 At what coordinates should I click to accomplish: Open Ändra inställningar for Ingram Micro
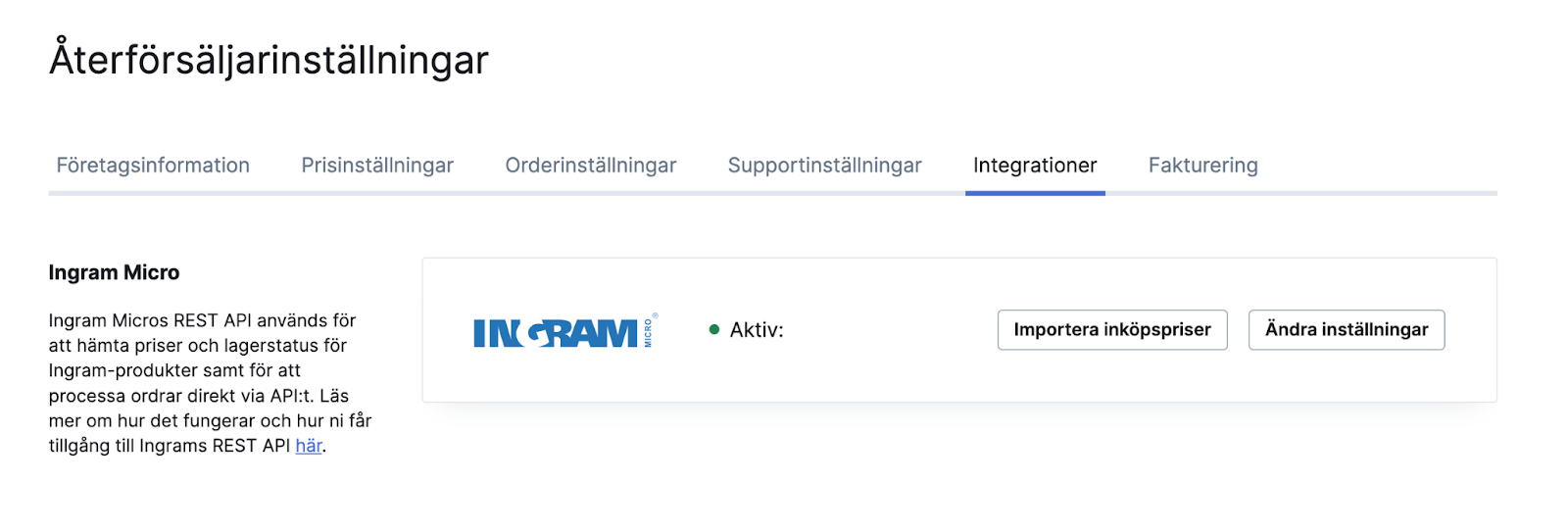[x=1347, y=330]
